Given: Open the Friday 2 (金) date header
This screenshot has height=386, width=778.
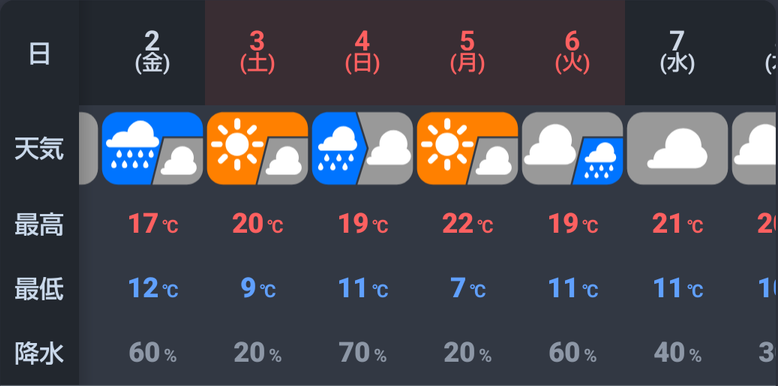Looking at the screenshot, I should tap(152, 52).
